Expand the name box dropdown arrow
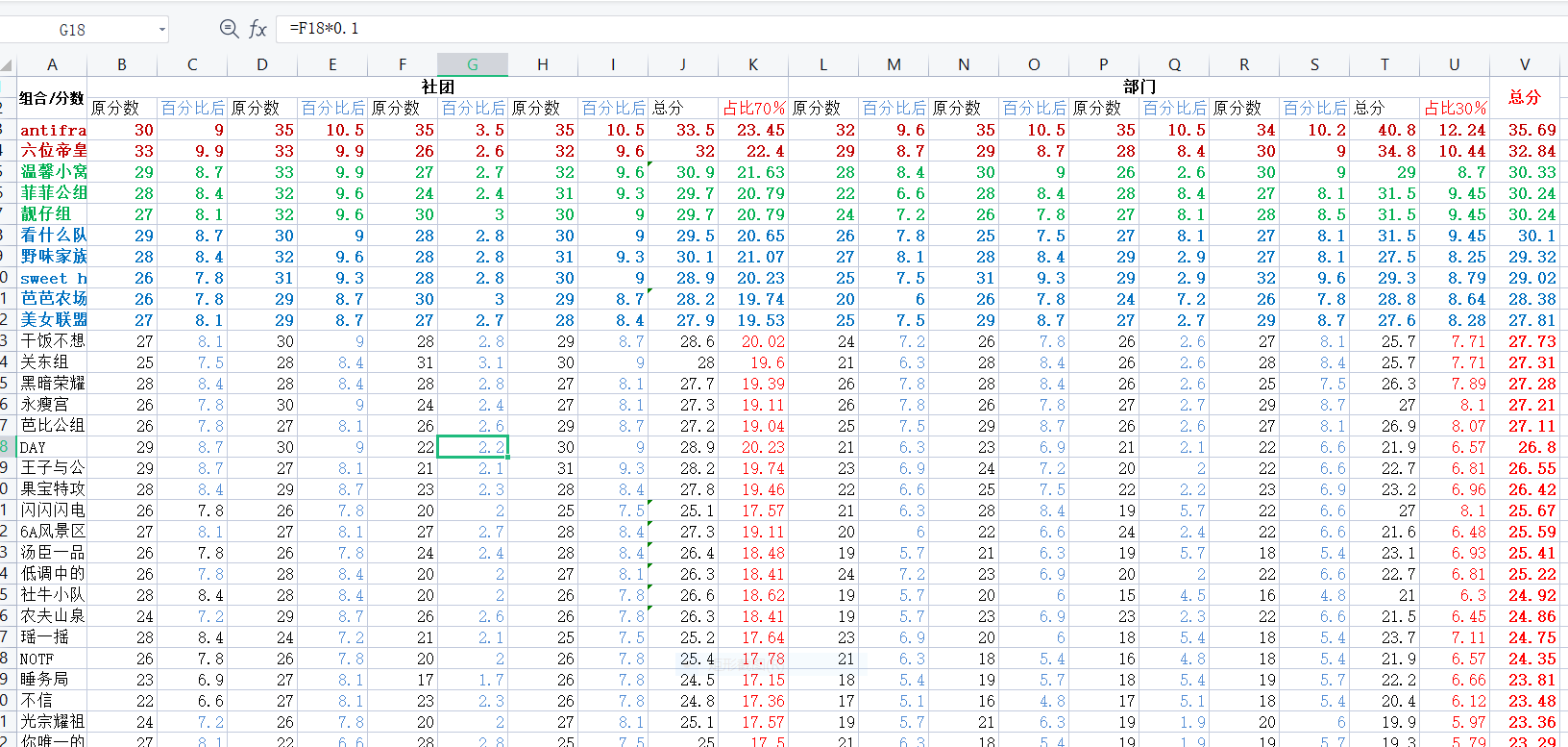This screenshot has width=1568, height=747. 161,30
